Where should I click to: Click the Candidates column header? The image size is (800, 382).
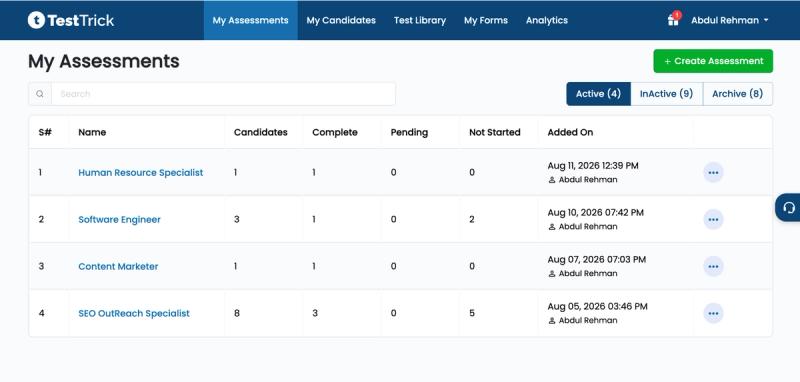pyautogui.click(x=261, y=132)
